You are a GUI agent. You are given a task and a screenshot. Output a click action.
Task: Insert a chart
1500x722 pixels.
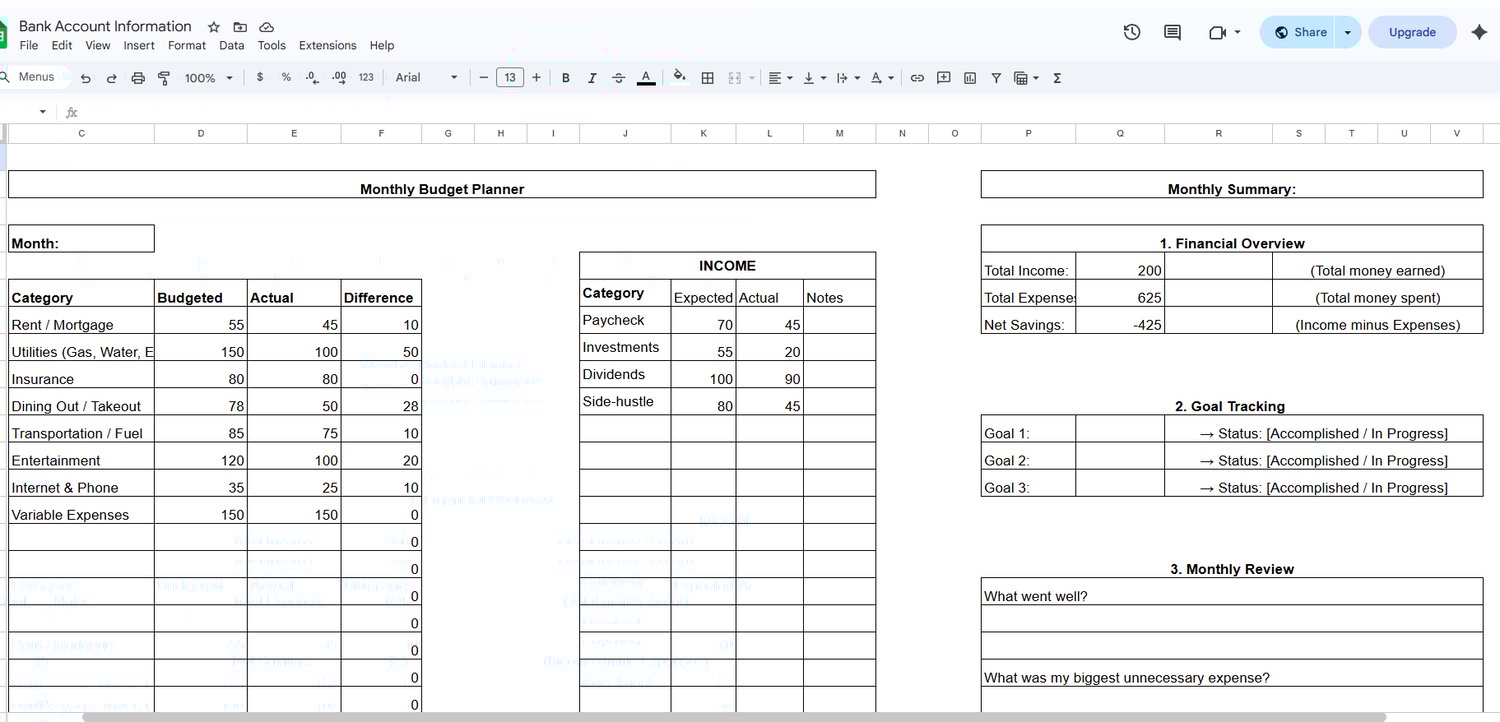(x=969, y=77)
